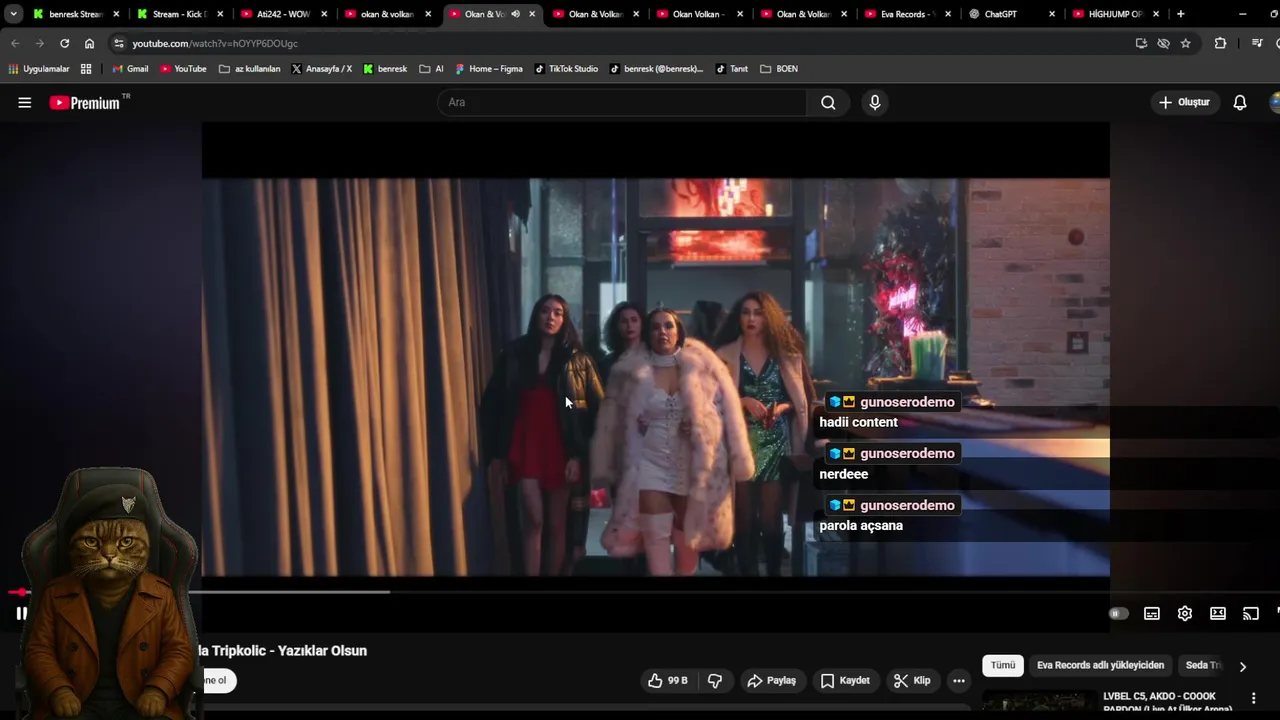The width and height of the screenshot is (1280, 720).
Task: View site information icon in the address bar
Action: (119, 43)
